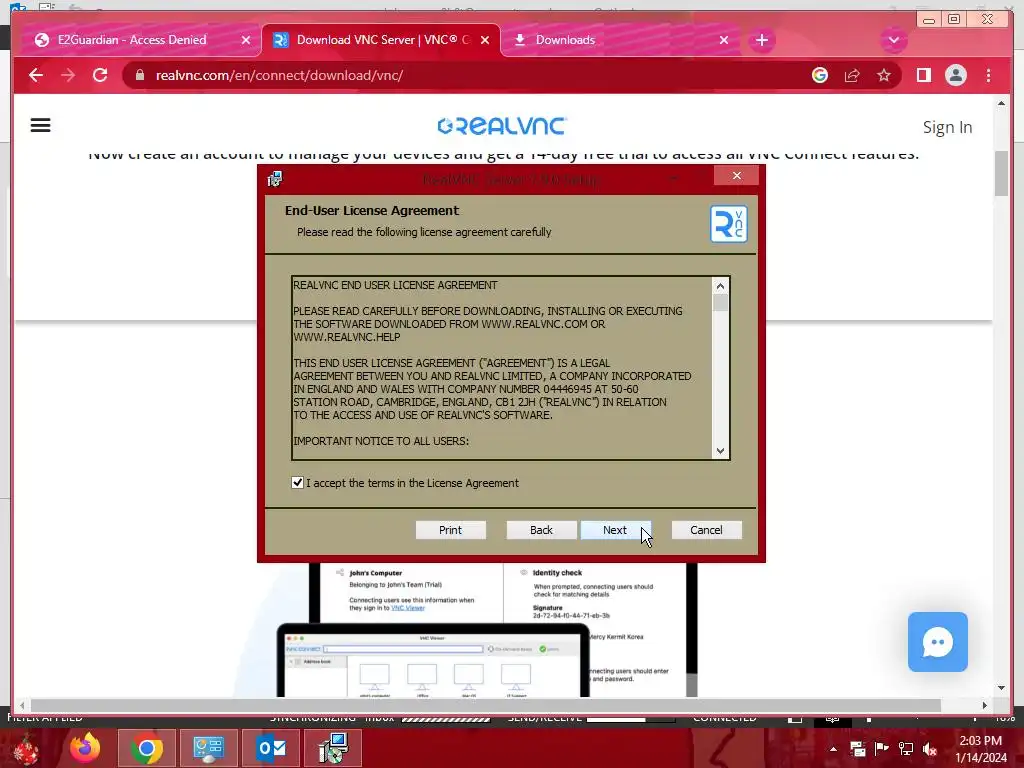Screen dimensions: 1024x768
Task: Click the Start button ornament icon
Action: (25, 748)
